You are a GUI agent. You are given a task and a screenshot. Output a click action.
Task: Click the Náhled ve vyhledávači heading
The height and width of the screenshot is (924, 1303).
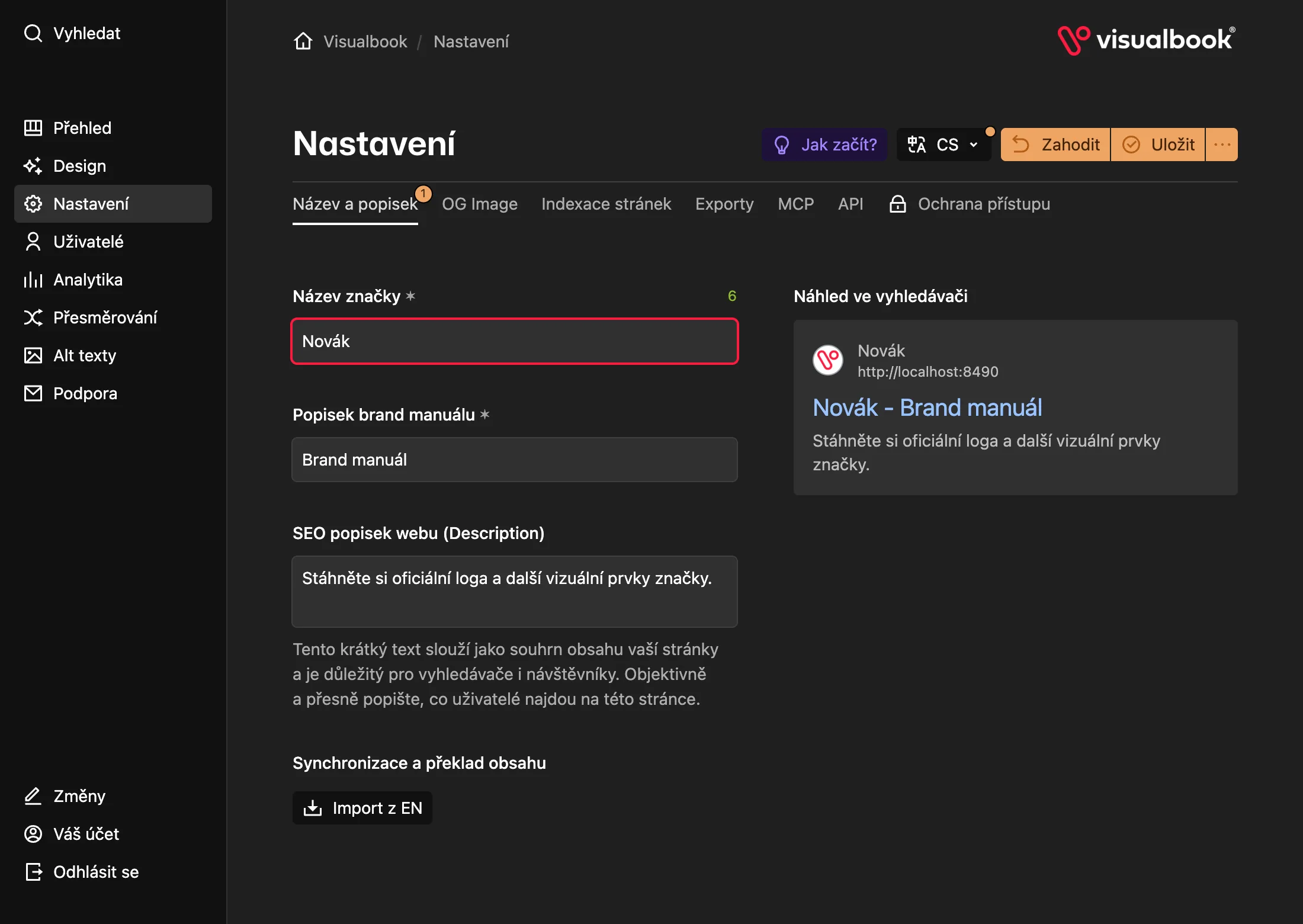881,296
